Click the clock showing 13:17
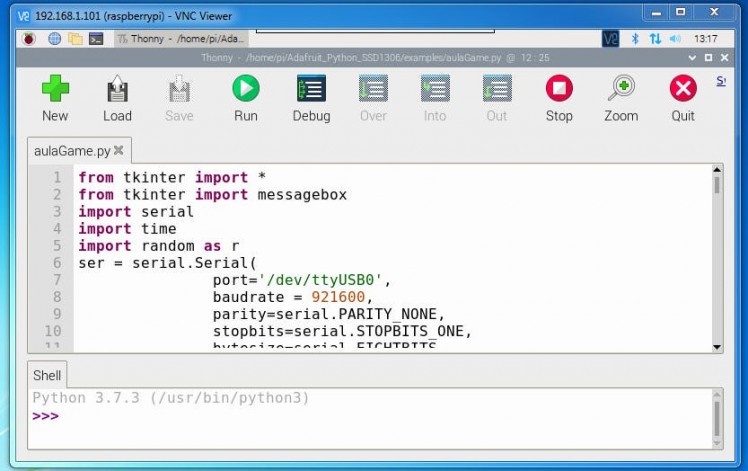The image size is (748, 471). click(706, 39)
